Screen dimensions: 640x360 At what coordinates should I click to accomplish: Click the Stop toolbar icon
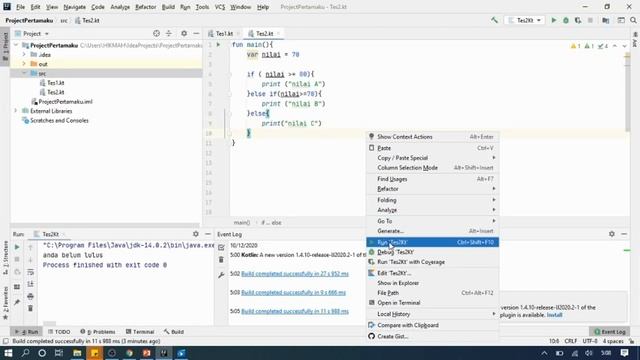(590, 20)
